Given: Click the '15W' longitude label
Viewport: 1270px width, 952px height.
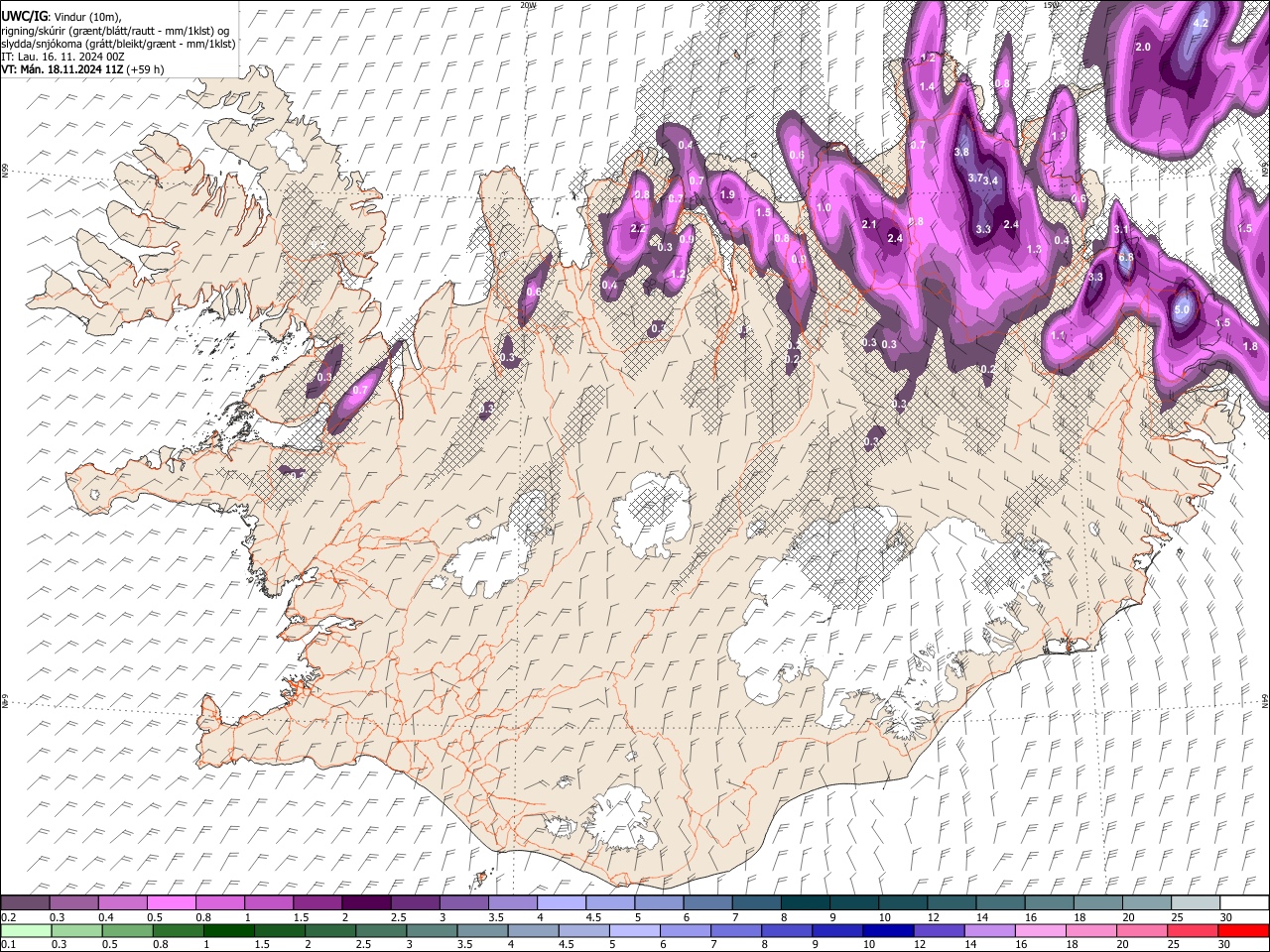Looking at the screenshot, I should (1050, 5).
